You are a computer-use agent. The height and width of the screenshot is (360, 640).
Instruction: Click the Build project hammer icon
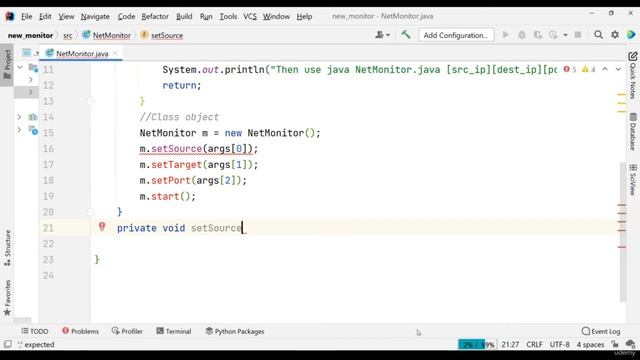coord(405,35)
